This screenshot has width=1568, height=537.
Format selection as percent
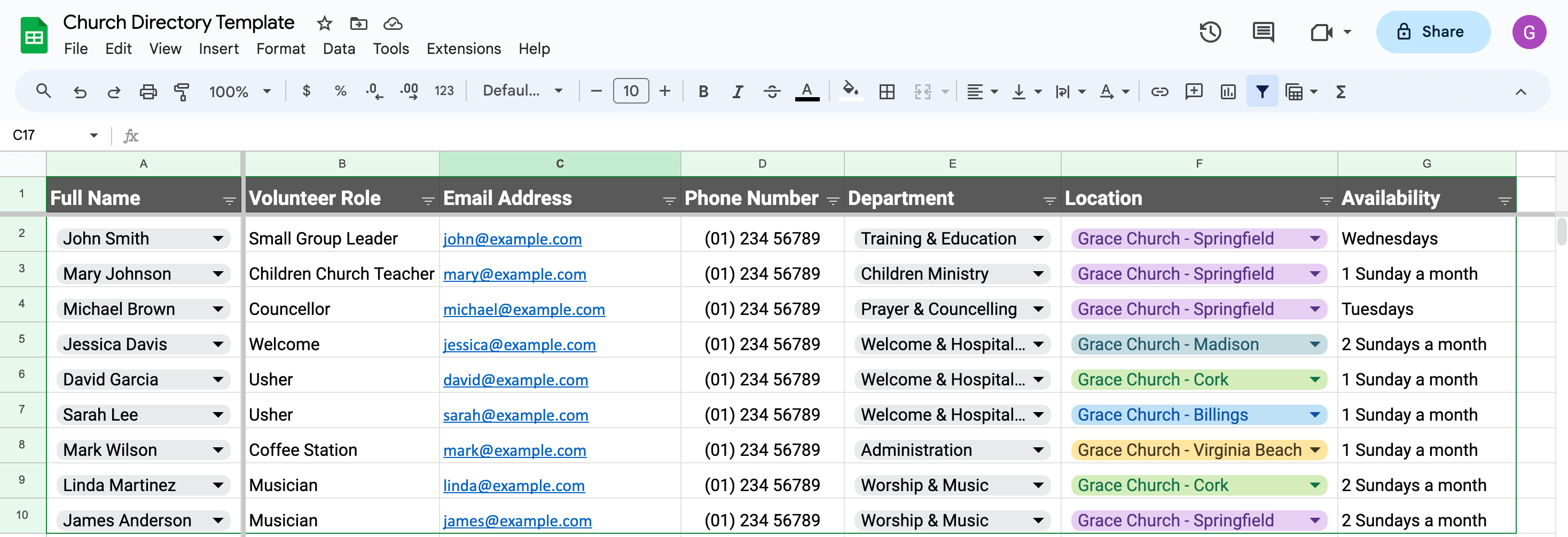[x=339, y=91]
